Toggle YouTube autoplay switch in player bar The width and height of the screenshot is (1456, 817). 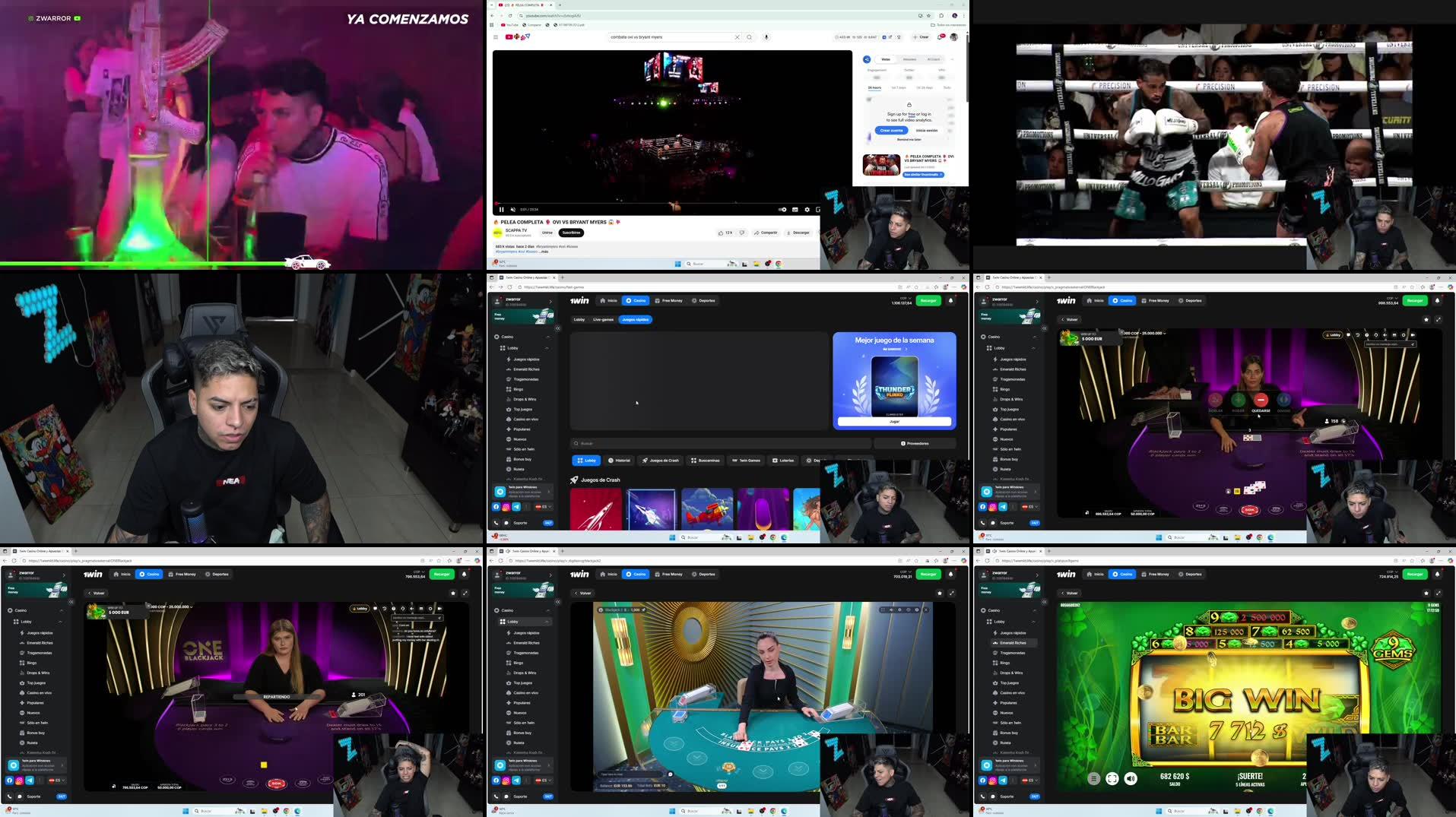click(x=782, y=210)
